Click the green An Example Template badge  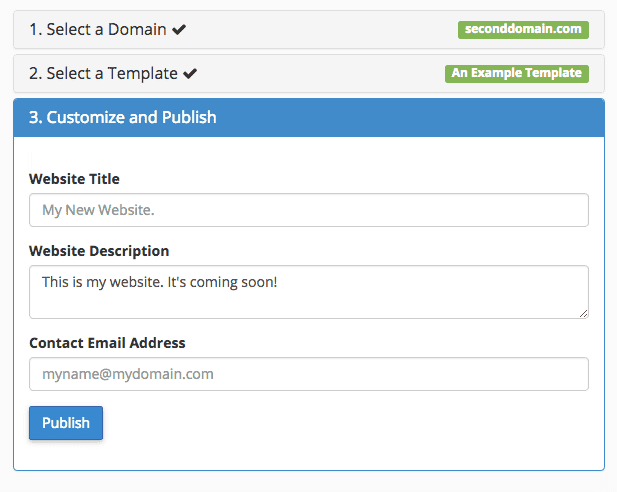point(516,74)
